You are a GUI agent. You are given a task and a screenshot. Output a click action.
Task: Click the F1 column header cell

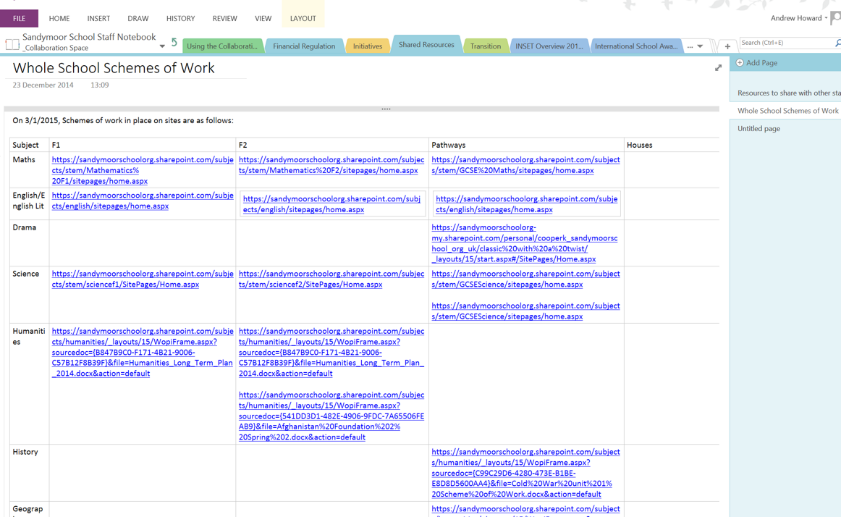(x=142, y=145)
